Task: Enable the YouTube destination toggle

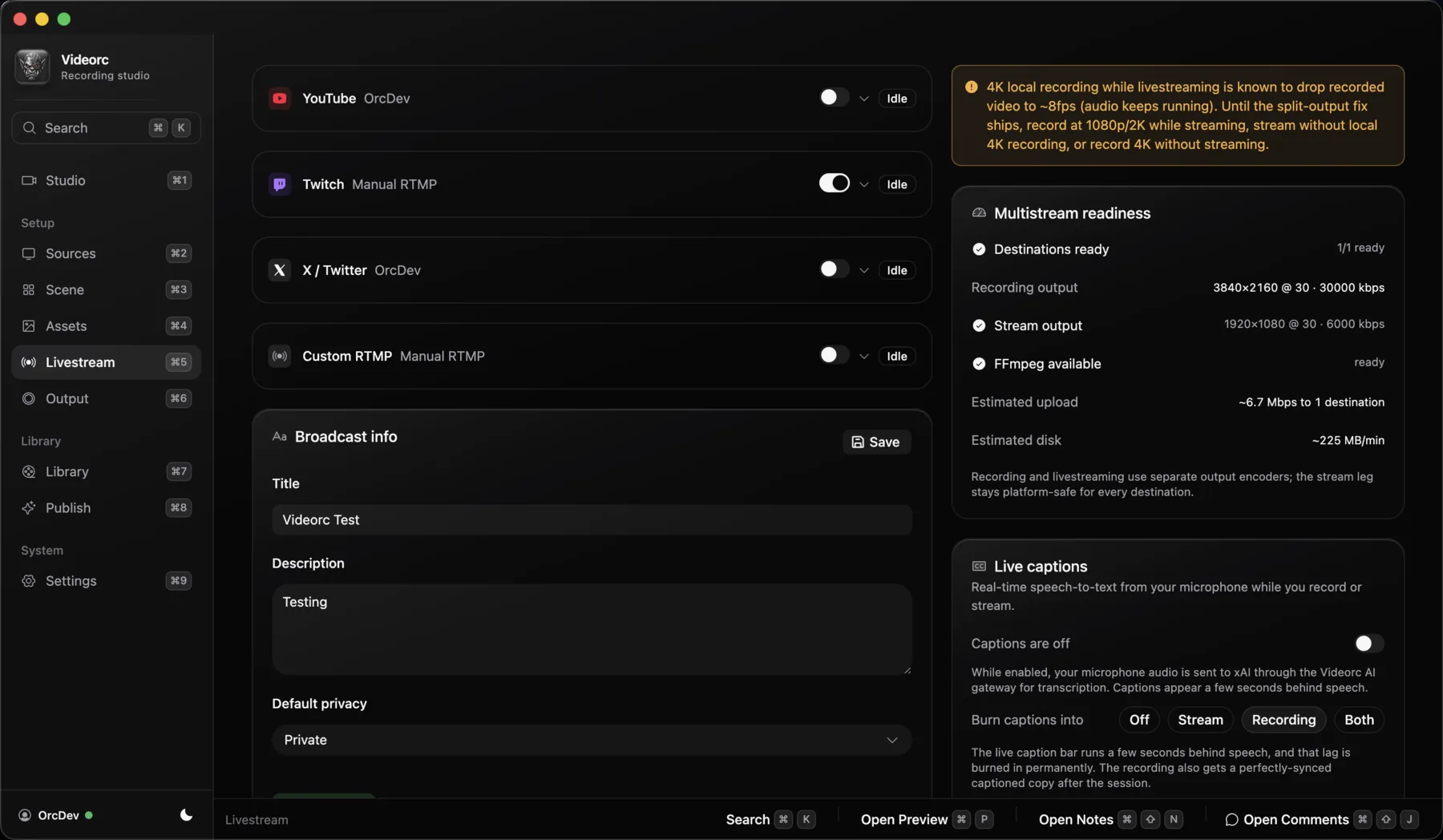Action: click(834, 98)
